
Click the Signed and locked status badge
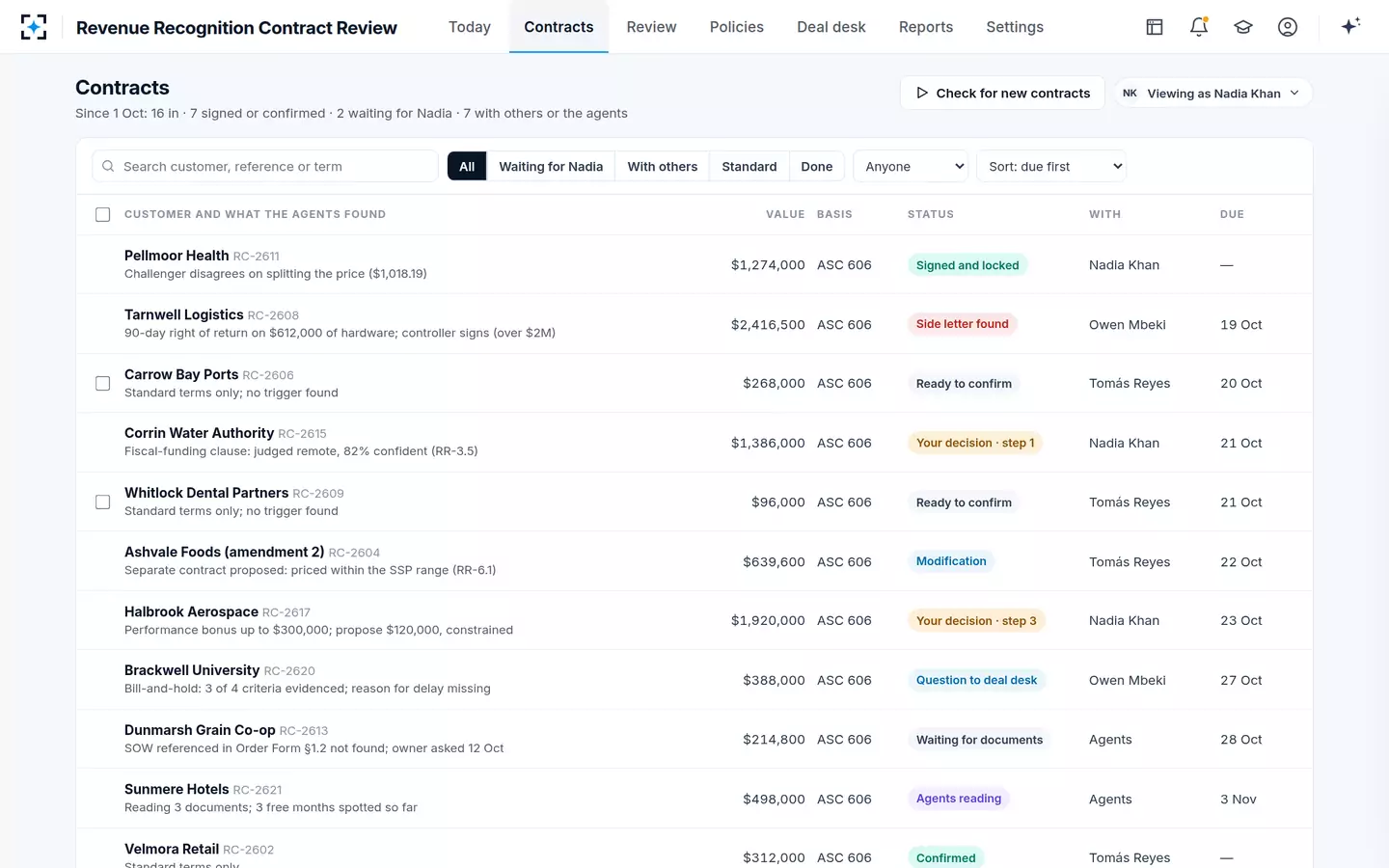967,265
